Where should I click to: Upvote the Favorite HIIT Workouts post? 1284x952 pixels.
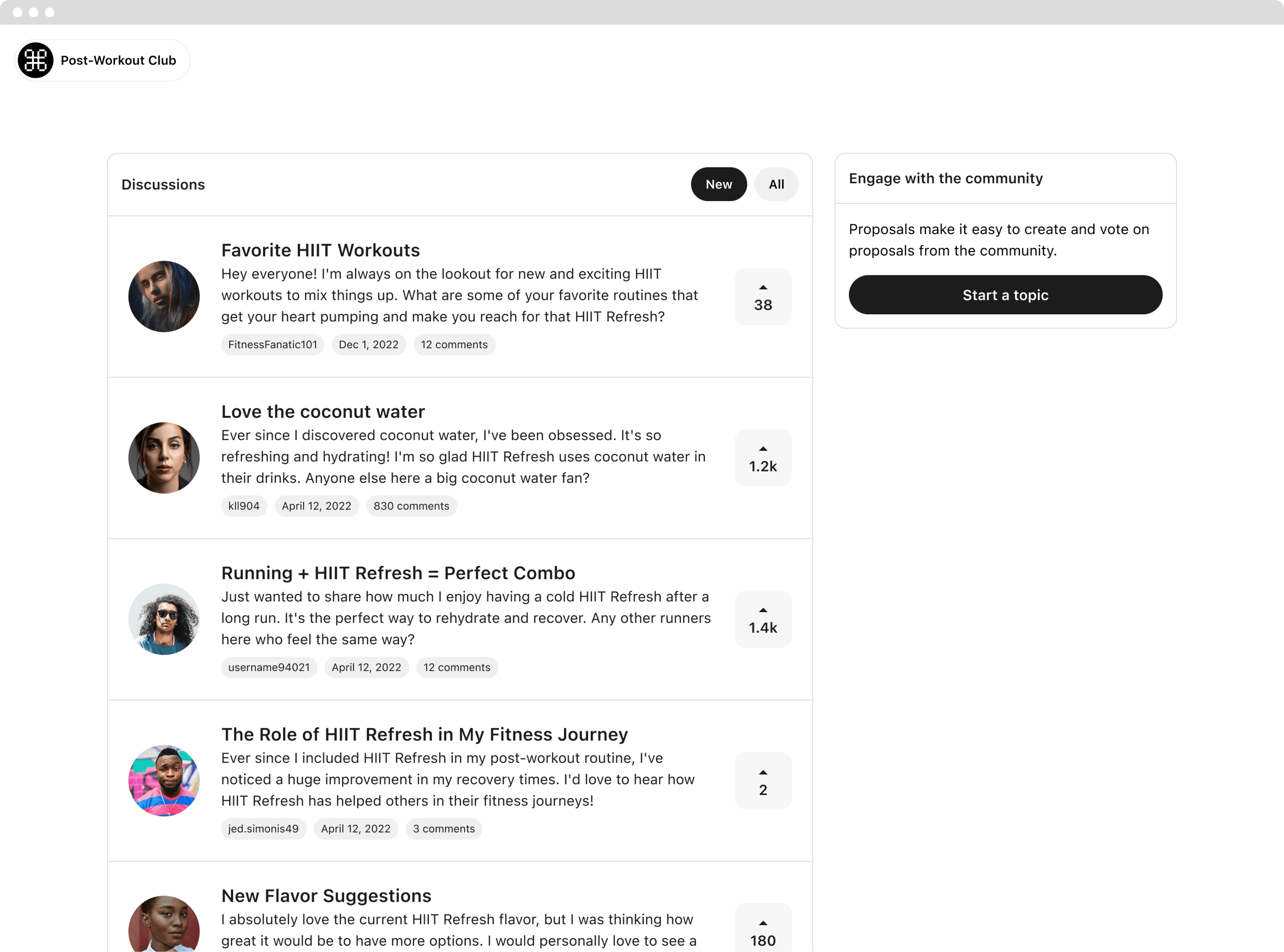tap(763, 296)
